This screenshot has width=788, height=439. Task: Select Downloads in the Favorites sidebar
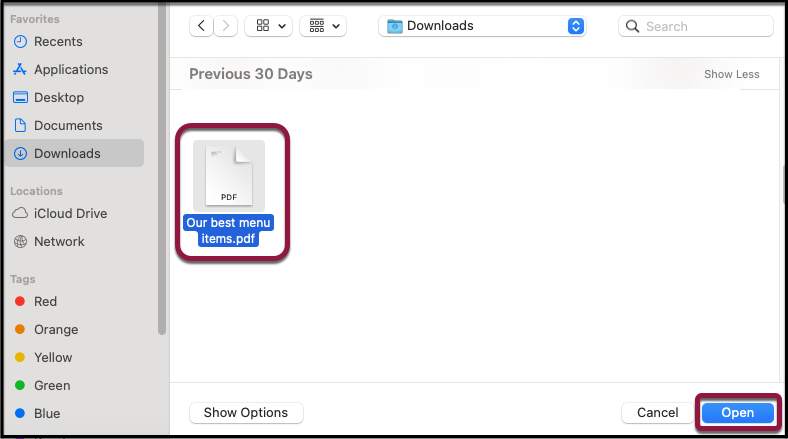(67, 153)
